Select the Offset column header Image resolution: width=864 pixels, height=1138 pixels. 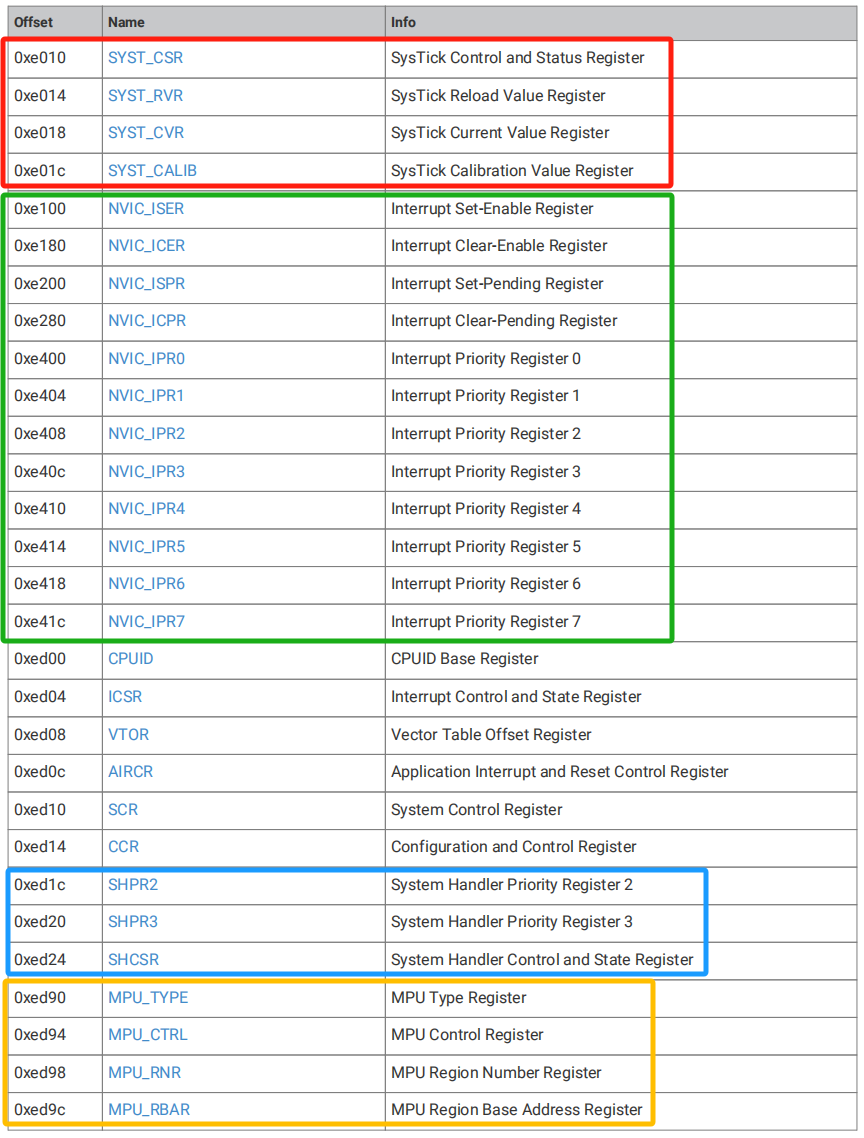pos(33,22)
